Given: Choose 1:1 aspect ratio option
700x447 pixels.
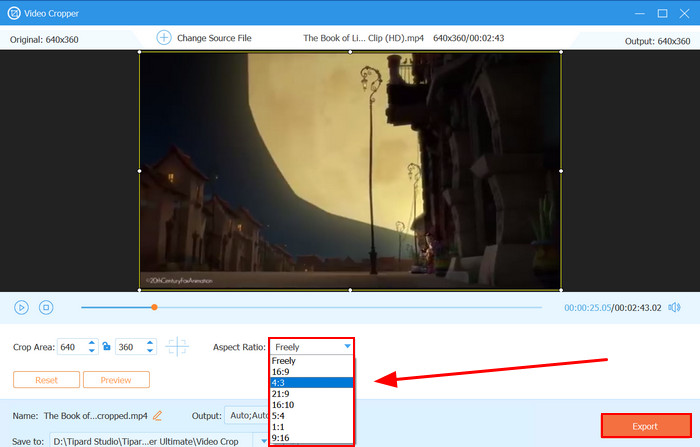Looking at the screenshot, I should coord(312,427).
